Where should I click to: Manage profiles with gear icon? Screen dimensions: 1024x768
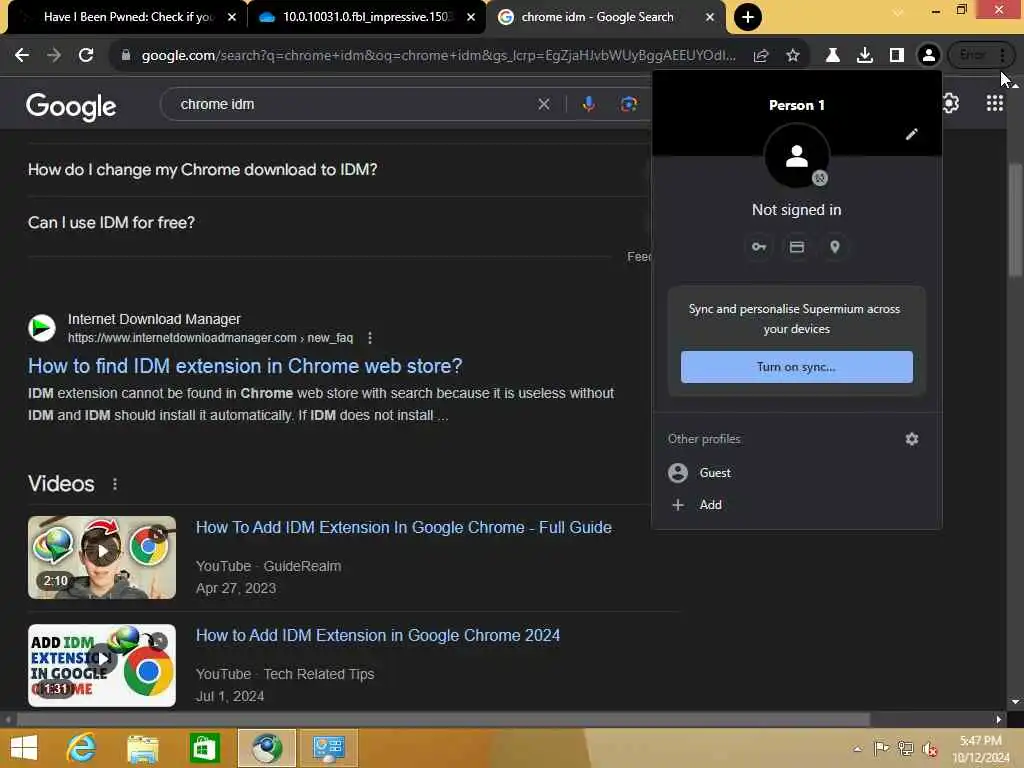[x=912, y=439]
